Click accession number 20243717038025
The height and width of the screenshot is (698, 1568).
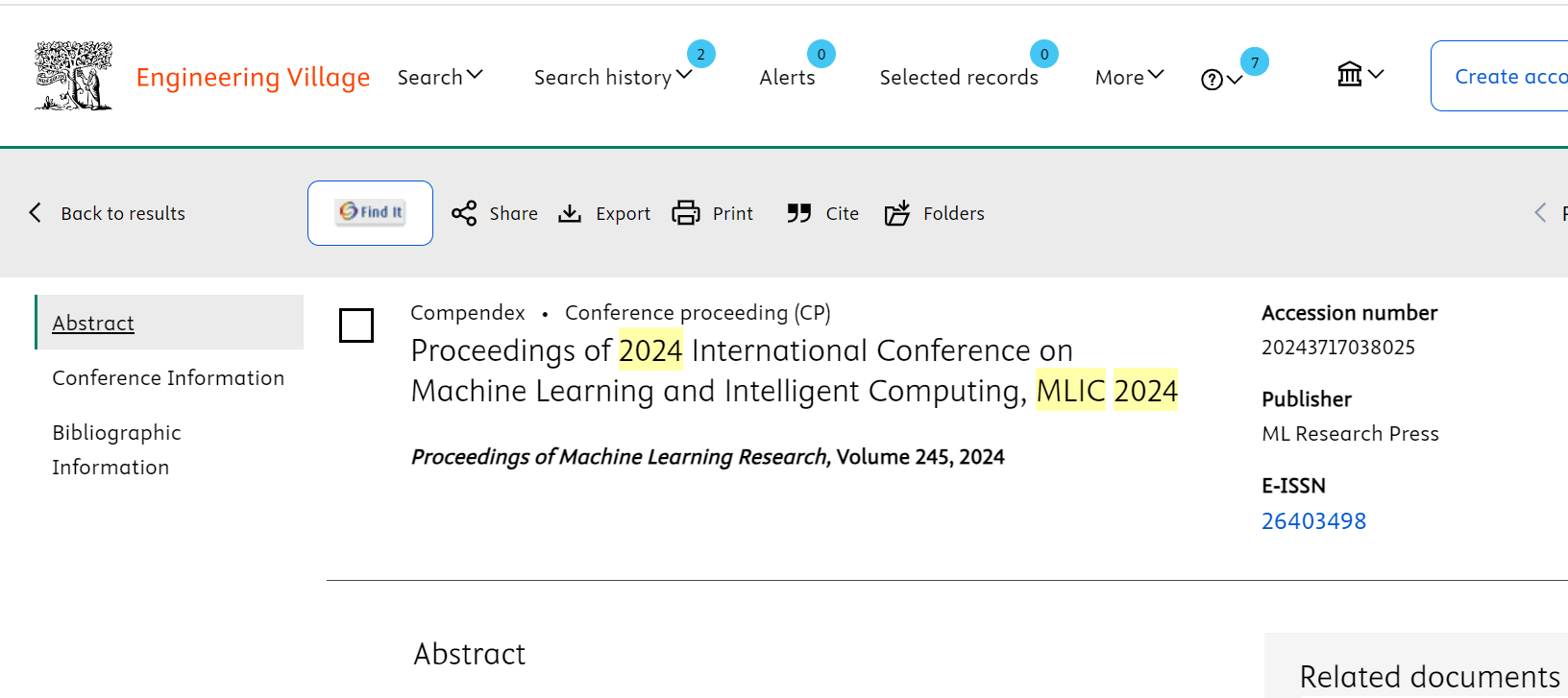pyautogui.click(x=1338, y=347)
